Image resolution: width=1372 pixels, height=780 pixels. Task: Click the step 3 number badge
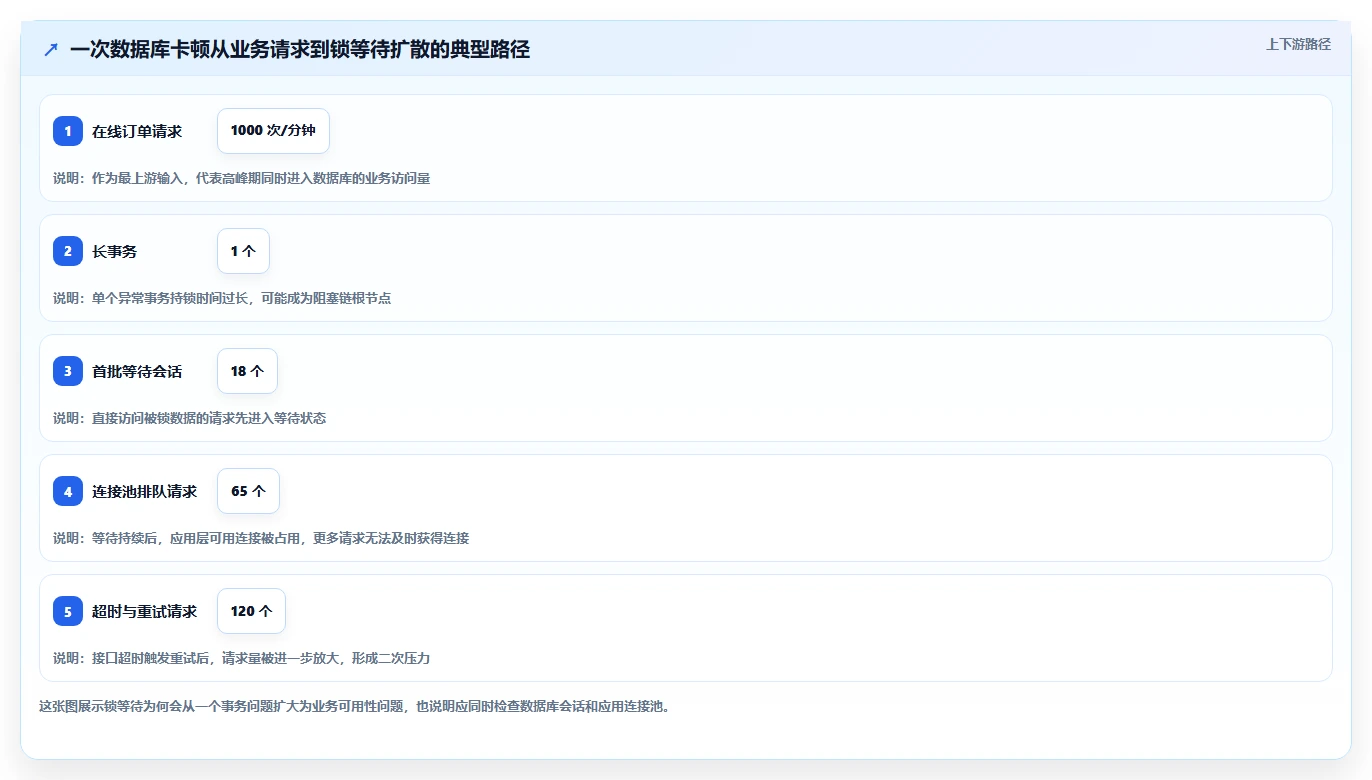(68, 371)
